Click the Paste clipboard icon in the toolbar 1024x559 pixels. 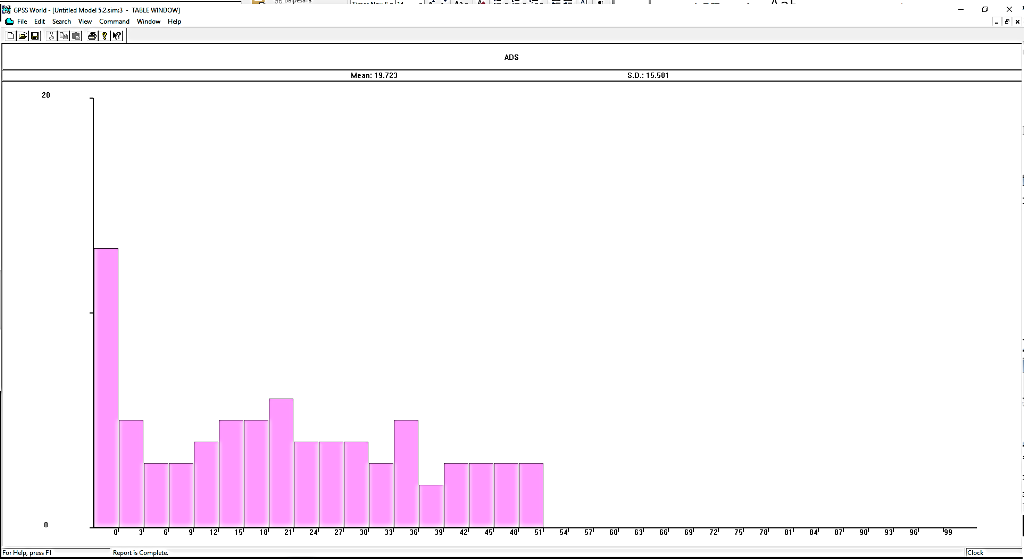(76, 36)
